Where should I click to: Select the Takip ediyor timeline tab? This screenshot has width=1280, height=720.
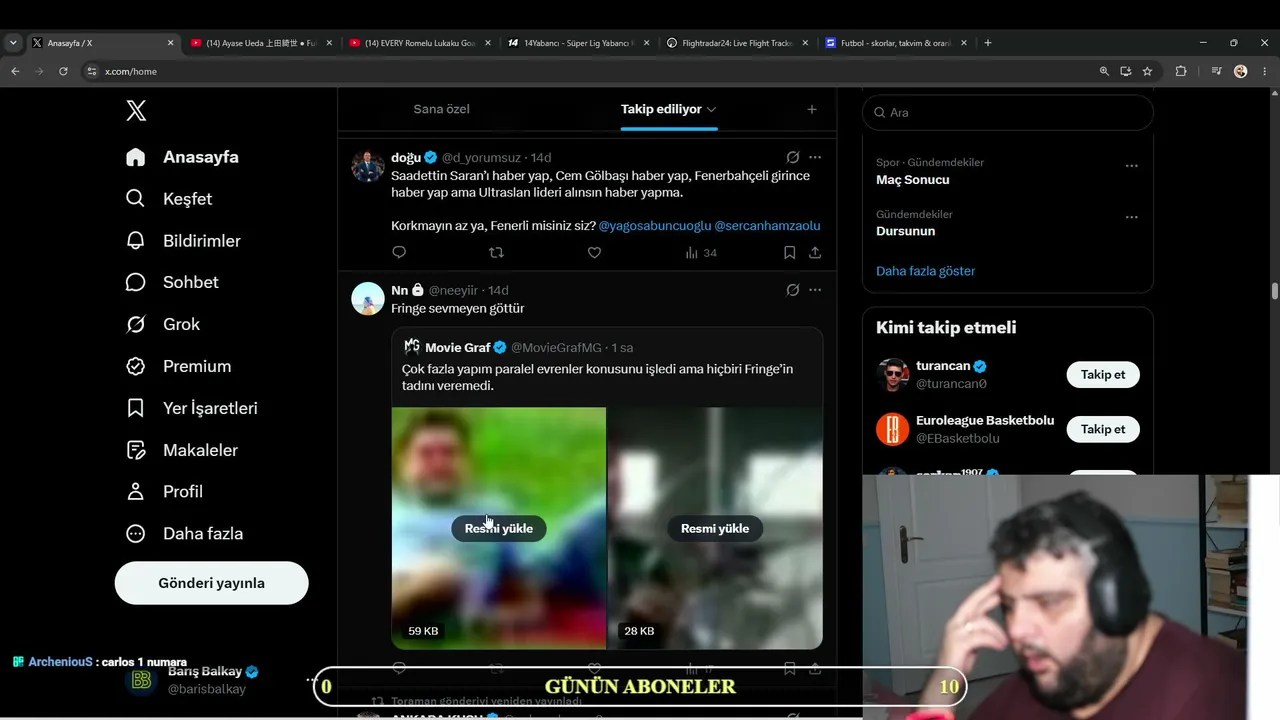(661, 109)
